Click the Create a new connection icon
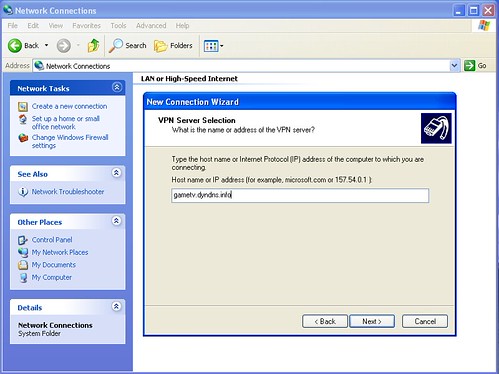The width and height of the screenshot is (499, 374). pyautogui.click(x=23, y=107)
